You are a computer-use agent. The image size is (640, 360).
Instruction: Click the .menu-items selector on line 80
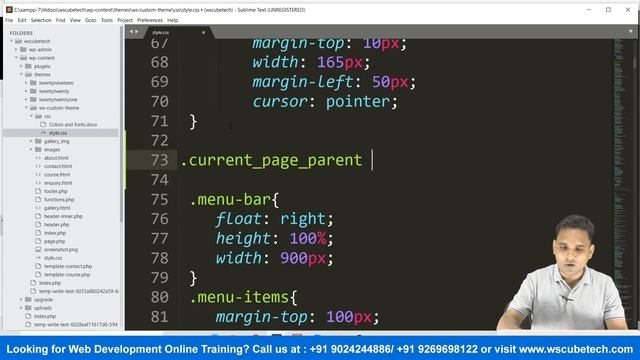(239, 297)
